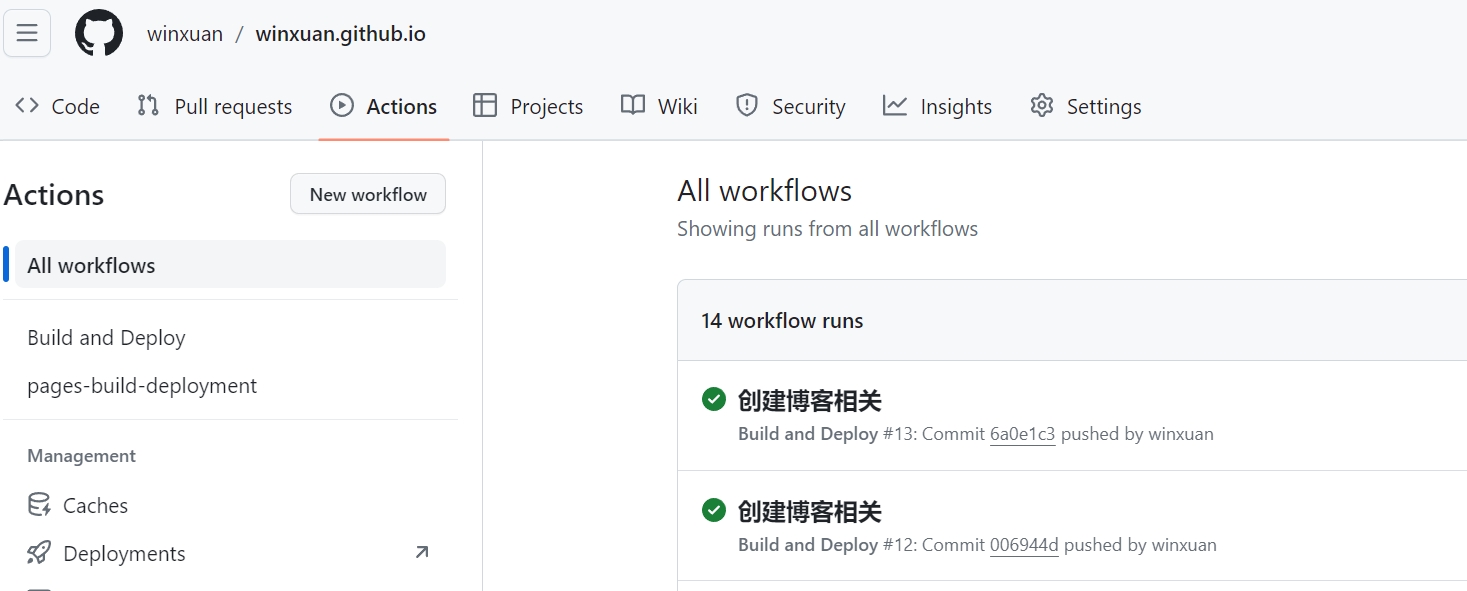Open the Wiki tab
The image size is (1467, 591).
point(659,106)
